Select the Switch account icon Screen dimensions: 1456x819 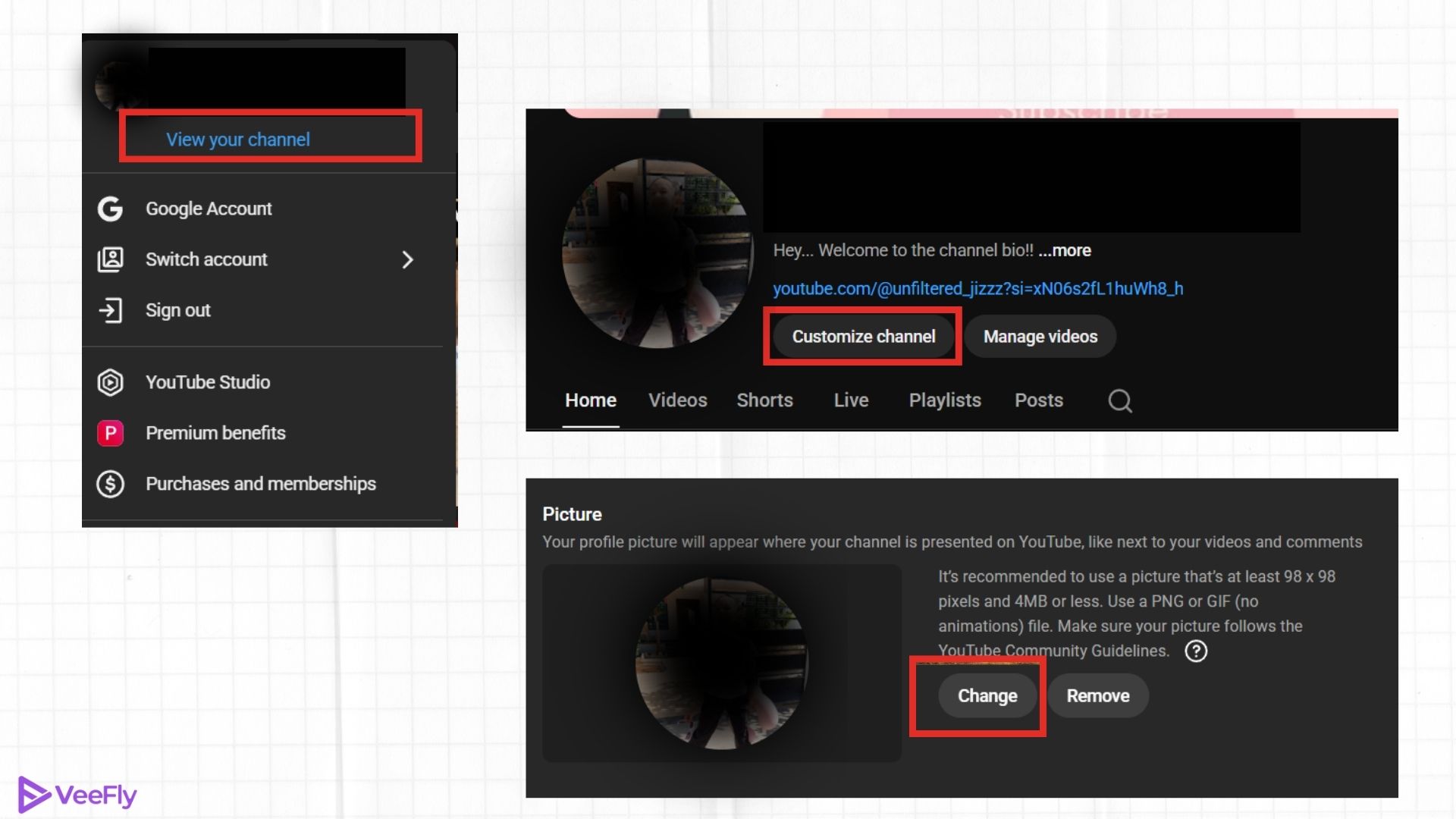tap(110, 259)
